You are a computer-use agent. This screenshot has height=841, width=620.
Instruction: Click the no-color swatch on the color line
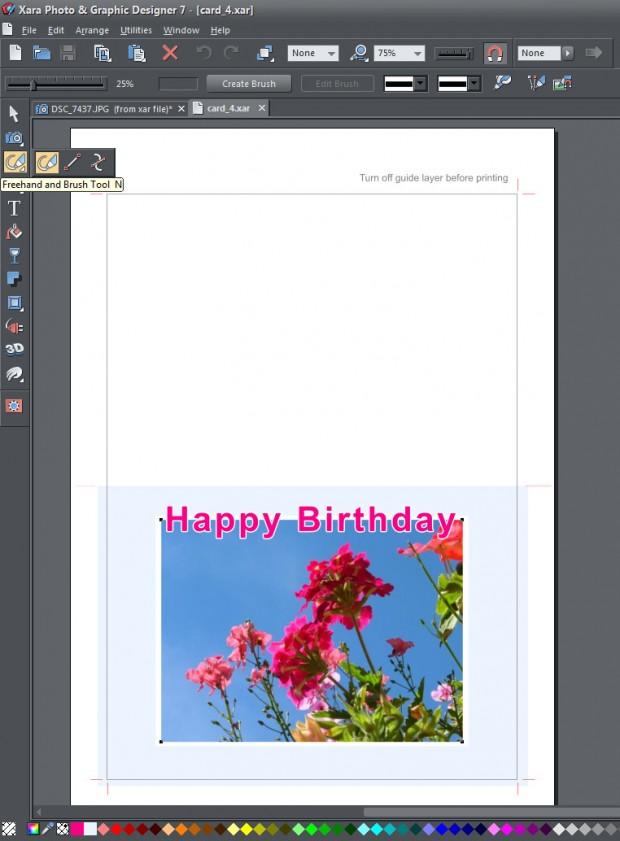(9, 829)
